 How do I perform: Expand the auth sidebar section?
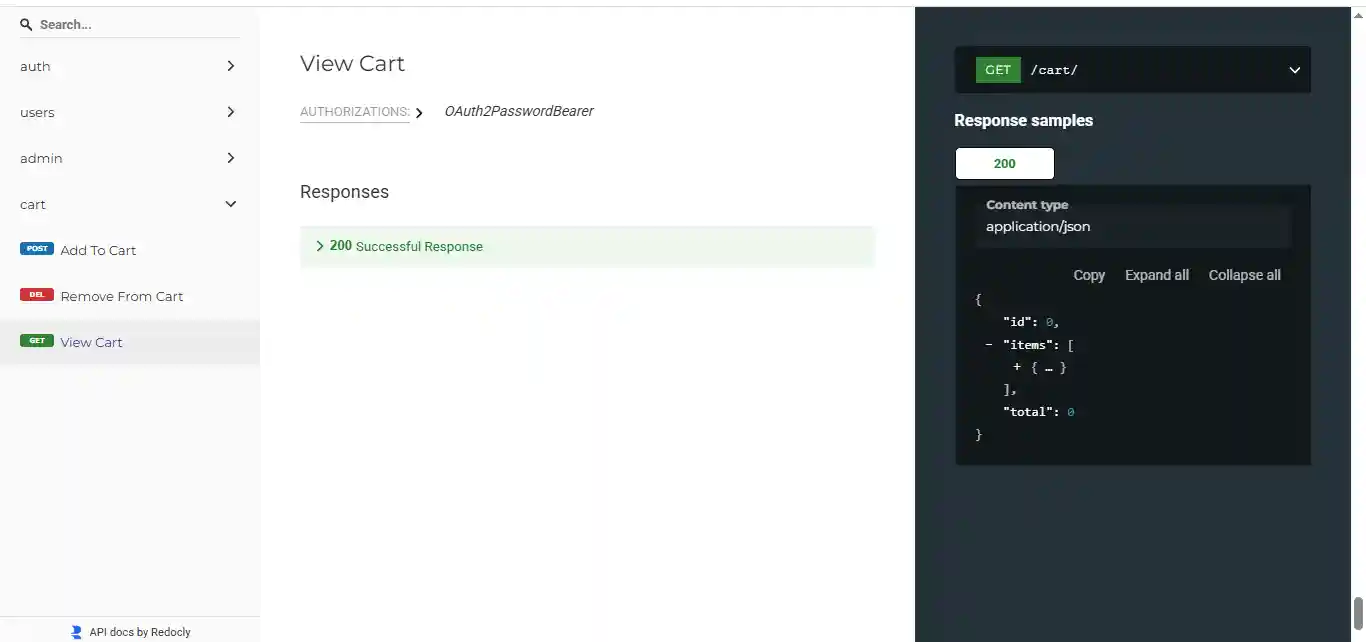click(130, 66)
